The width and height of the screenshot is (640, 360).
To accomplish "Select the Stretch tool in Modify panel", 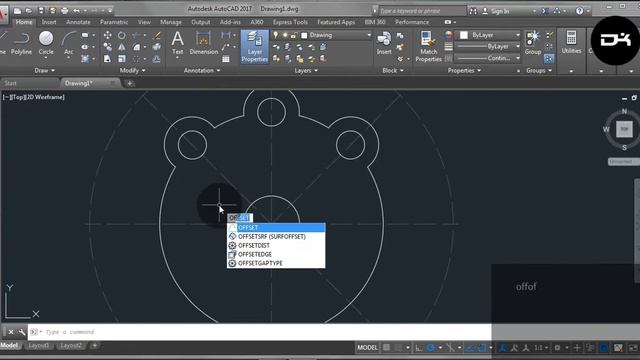I will (x=107, y=59).
